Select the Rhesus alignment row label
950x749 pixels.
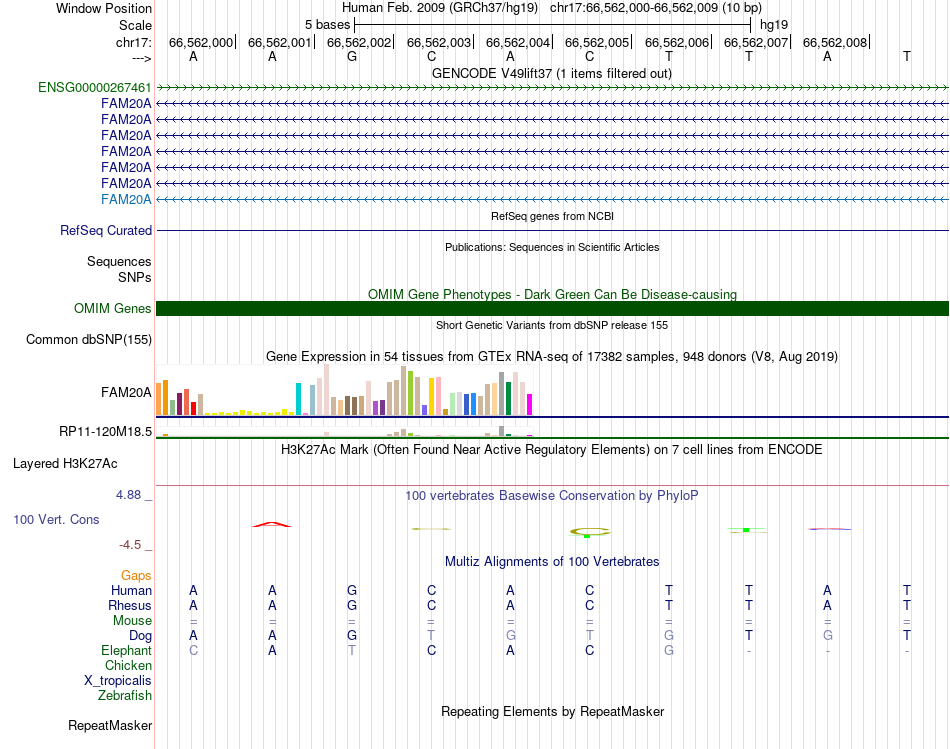click(x=130, y=605)
